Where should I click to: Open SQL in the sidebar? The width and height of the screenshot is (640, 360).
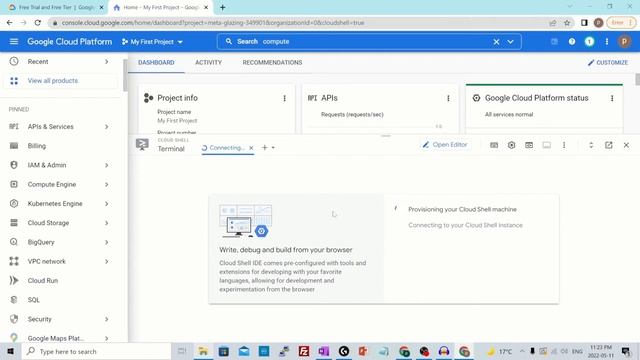point(33,300)
